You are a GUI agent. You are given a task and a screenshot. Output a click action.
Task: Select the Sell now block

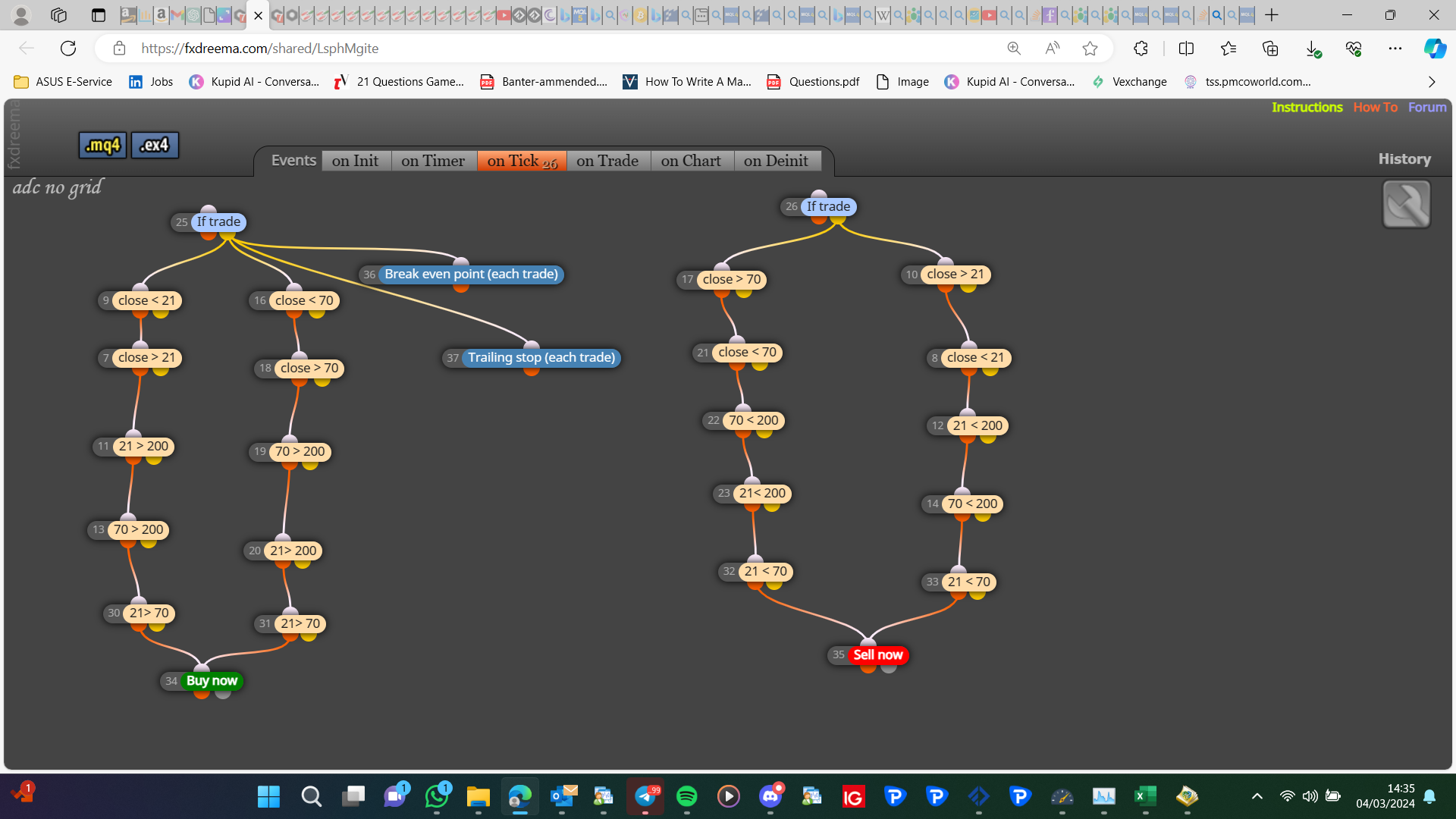pos(877,654)
